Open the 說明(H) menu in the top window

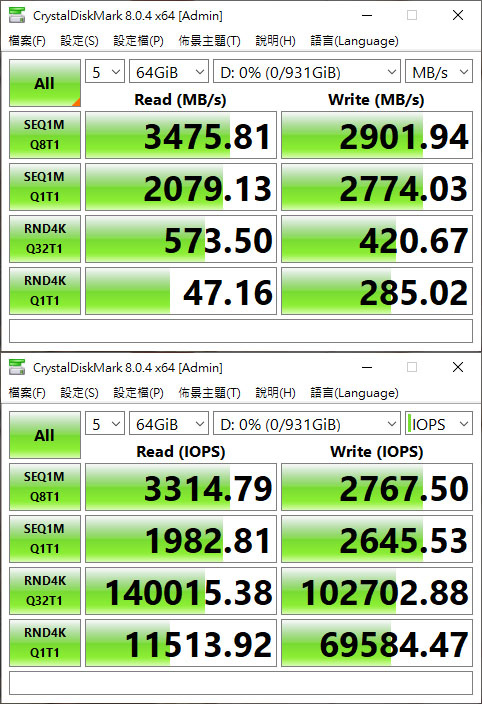(276, 41)
